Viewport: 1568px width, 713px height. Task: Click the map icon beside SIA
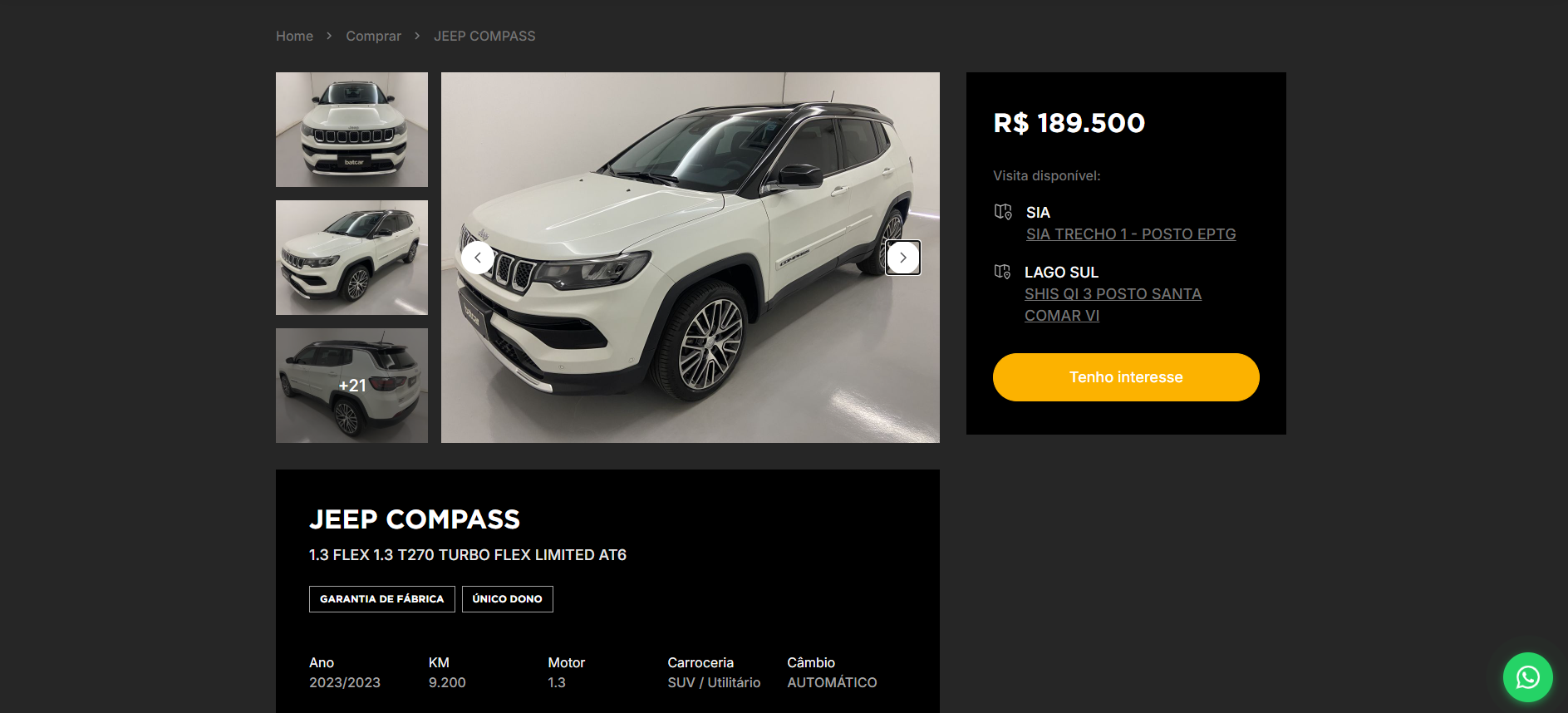click(1003, 212)
